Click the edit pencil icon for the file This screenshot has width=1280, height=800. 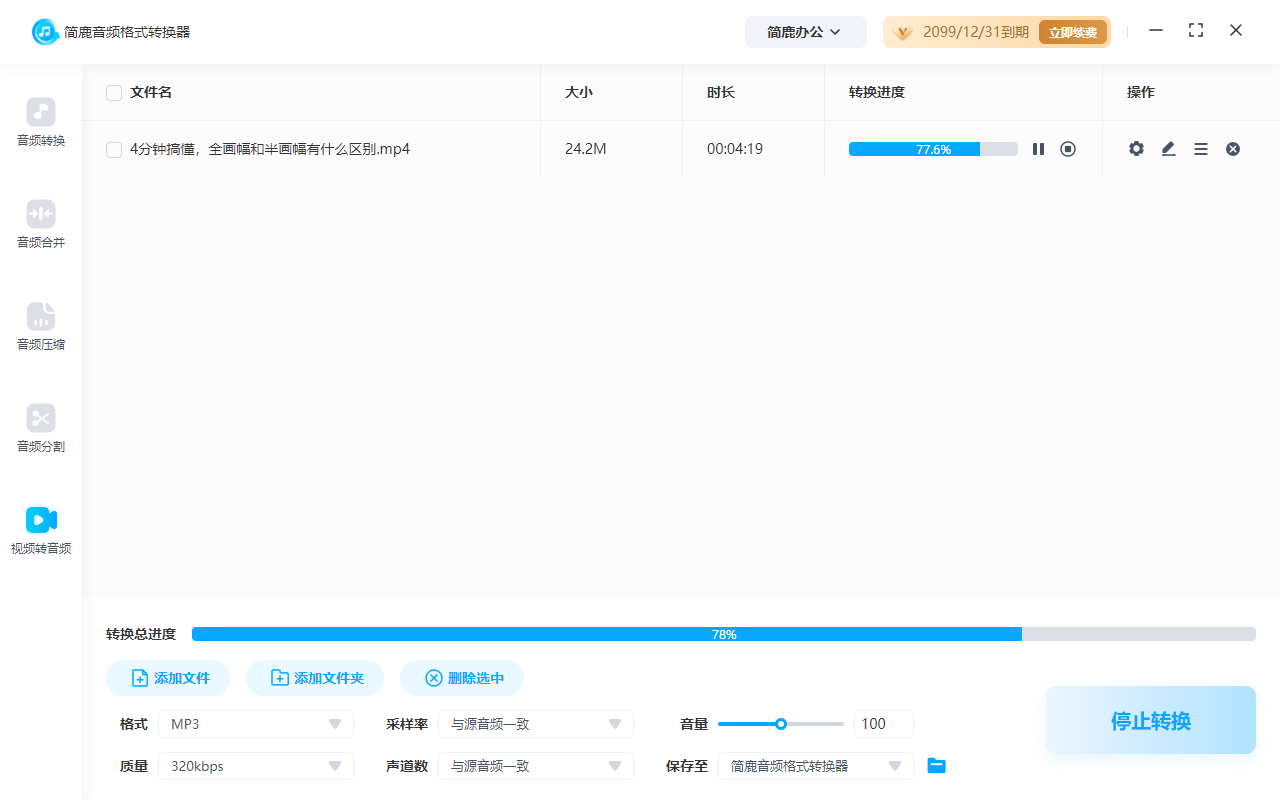tap(1168, 148)
